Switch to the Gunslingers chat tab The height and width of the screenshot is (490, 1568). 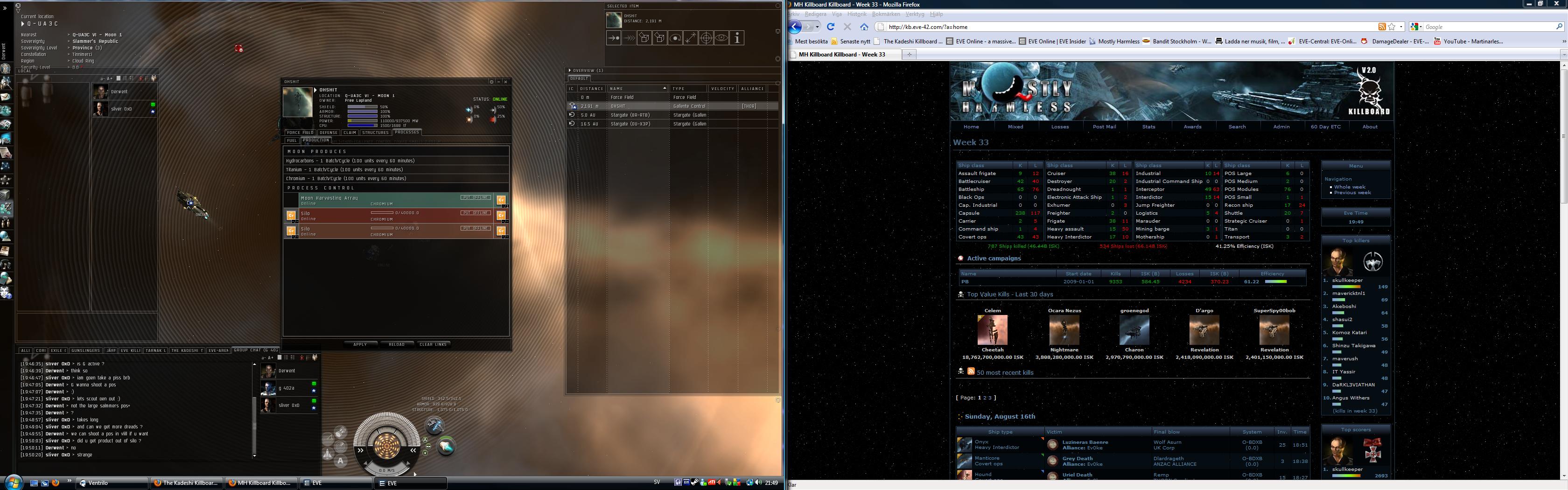[85, 350]
